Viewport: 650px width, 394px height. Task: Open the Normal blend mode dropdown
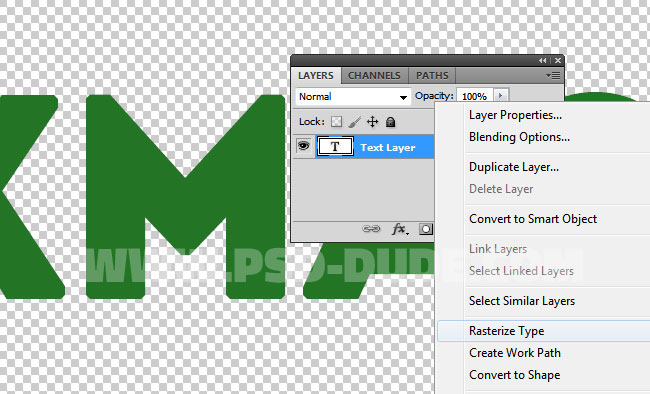(x=353, y=97)
